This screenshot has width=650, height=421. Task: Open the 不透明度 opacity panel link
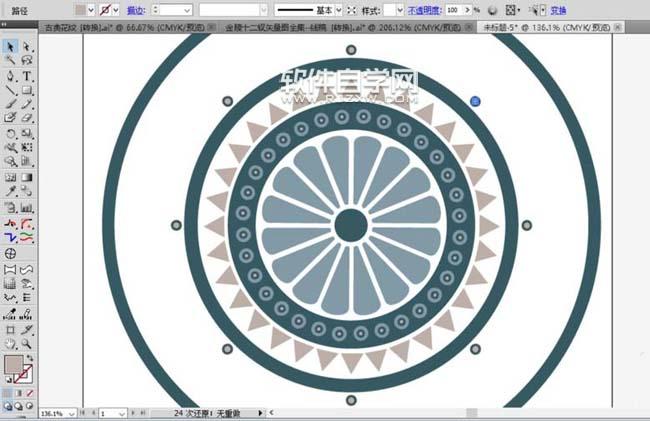[424, 10]
